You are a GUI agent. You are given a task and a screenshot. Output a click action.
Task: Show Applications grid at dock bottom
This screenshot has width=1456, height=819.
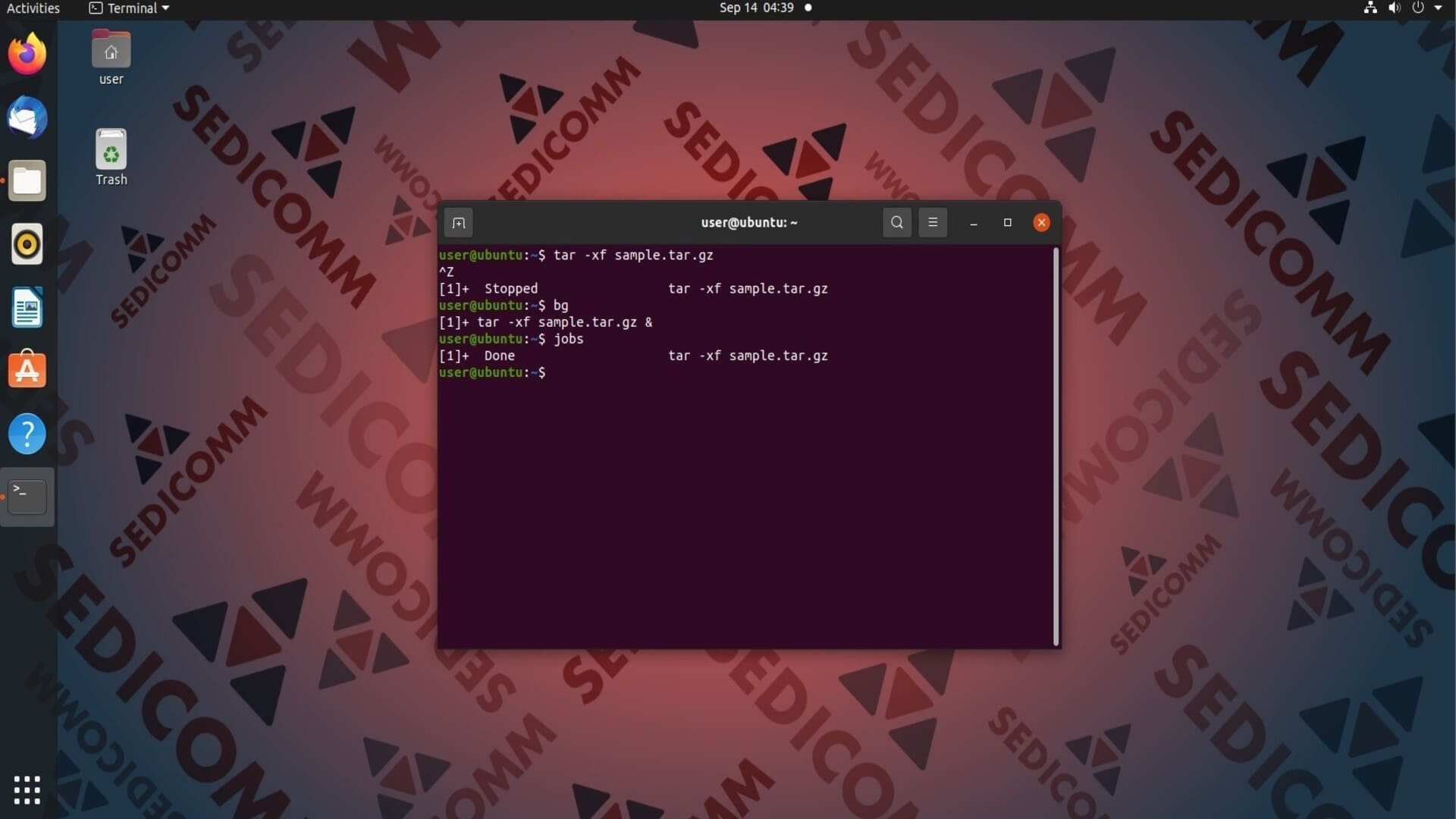coord(27,790)
